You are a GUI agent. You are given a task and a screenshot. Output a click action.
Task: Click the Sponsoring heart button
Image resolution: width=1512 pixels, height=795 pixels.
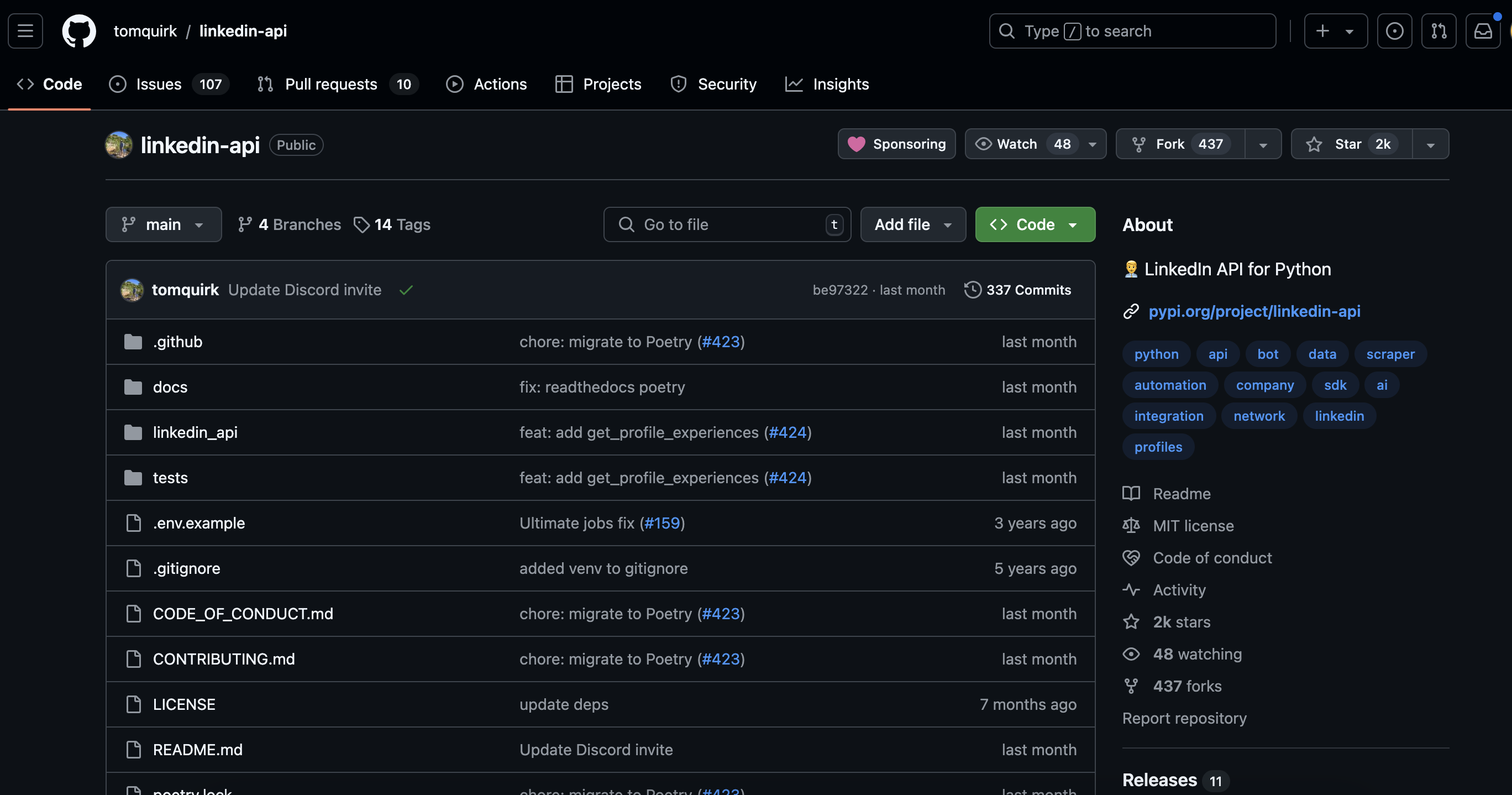896,144
